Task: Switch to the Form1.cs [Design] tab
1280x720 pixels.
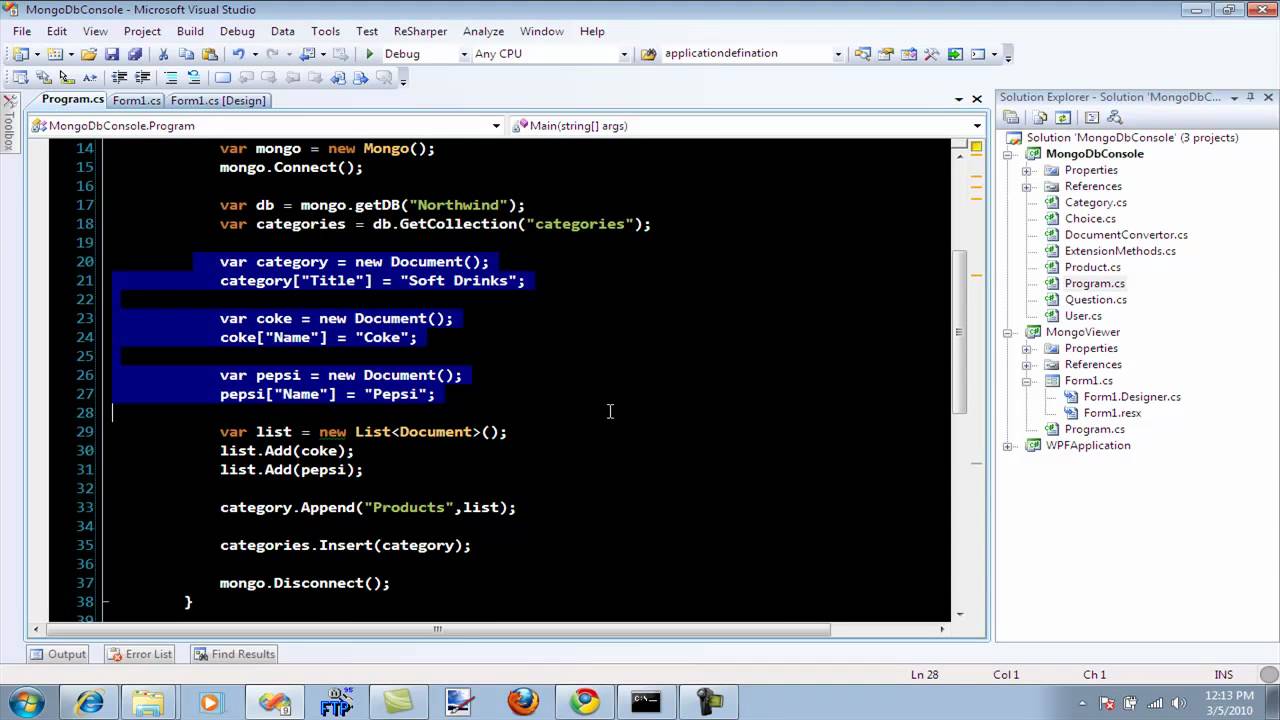Action: [x=218, y=100]
